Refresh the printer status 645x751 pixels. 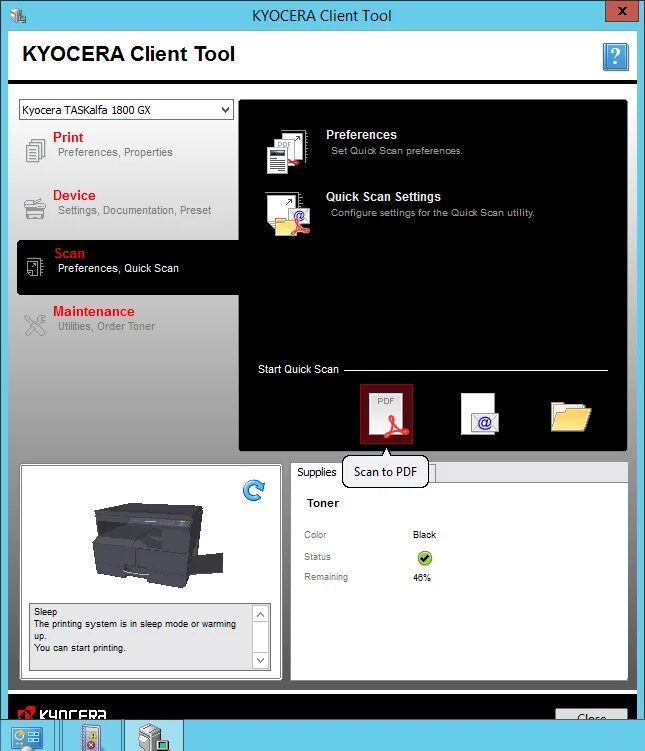[x=254, y=490]
